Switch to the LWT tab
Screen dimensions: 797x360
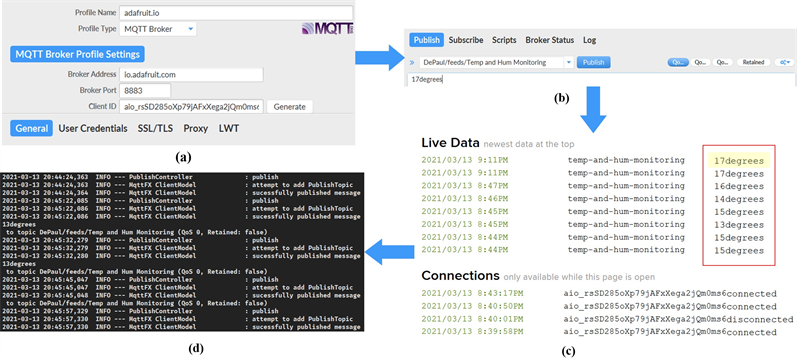229,129
